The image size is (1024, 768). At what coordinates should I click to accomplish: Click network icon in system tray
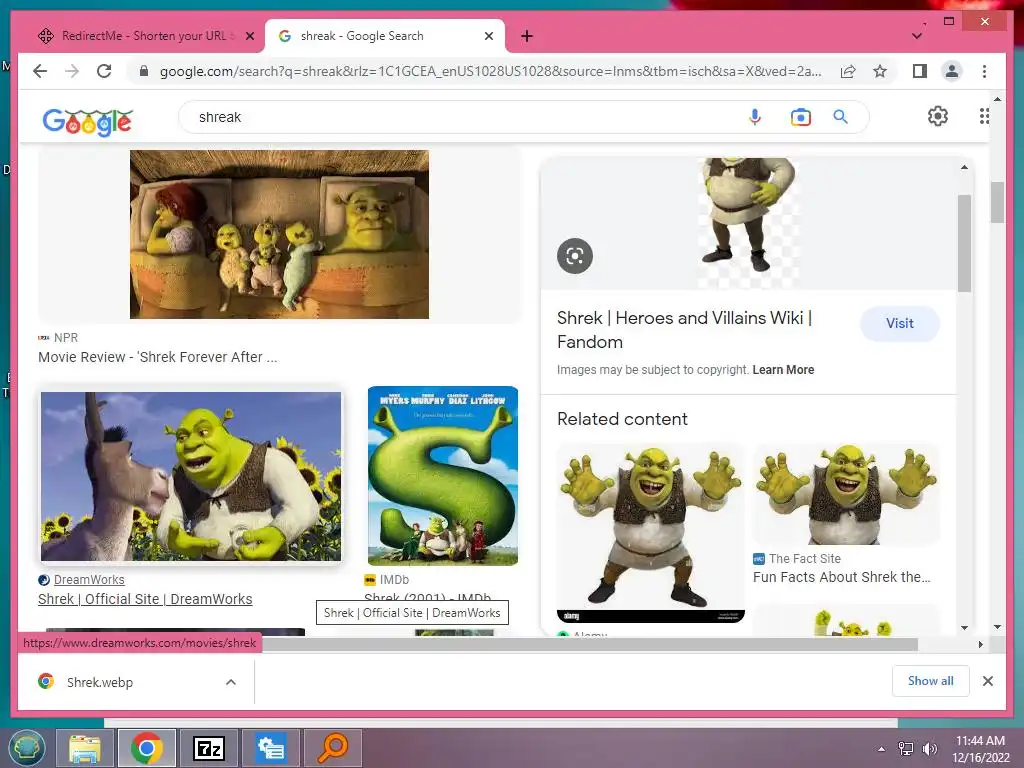[x=905, y=749]
